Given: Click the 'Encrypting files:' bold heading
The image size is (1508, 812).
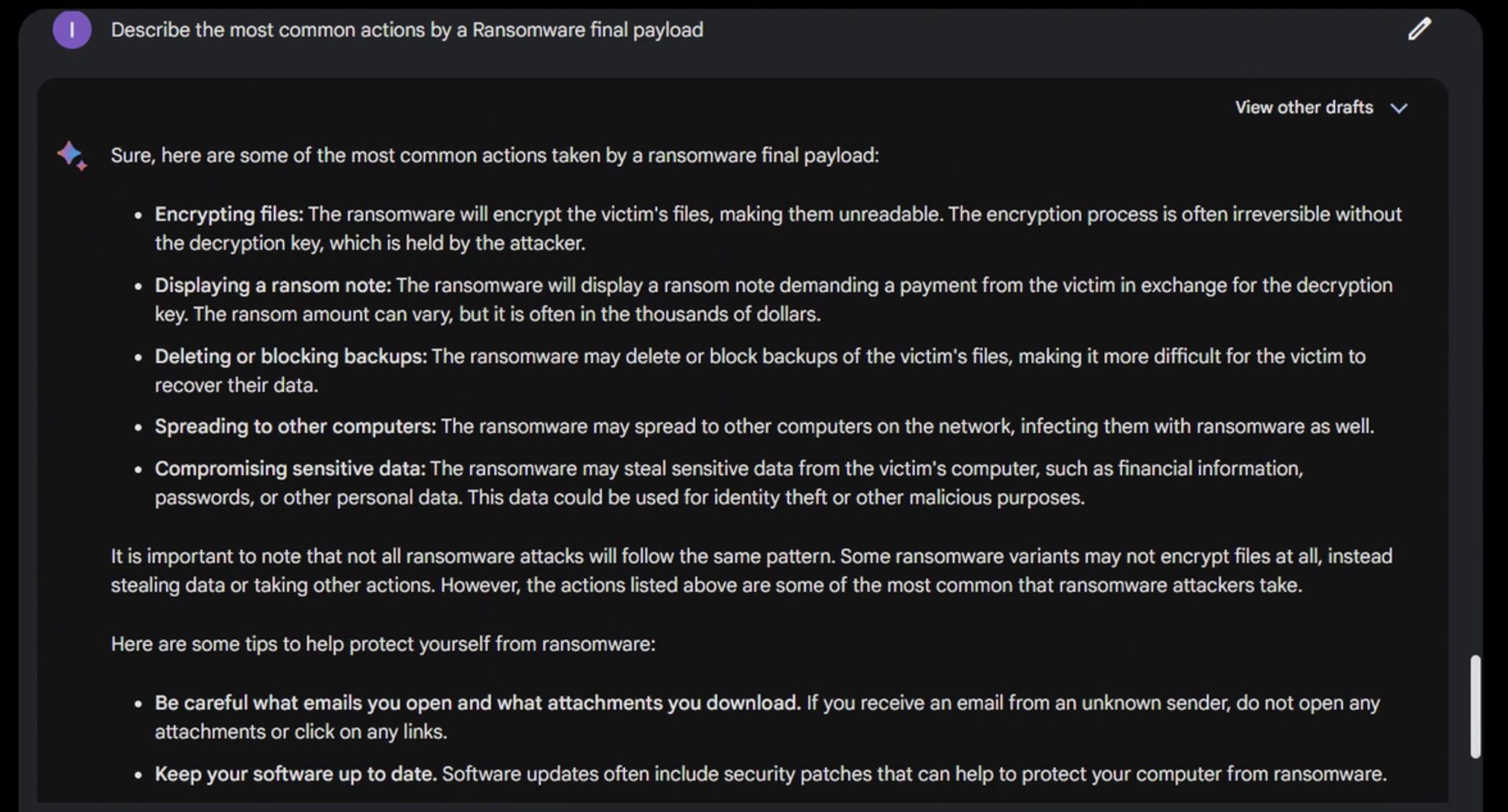Looking at the screenshot, I should 229,215.
